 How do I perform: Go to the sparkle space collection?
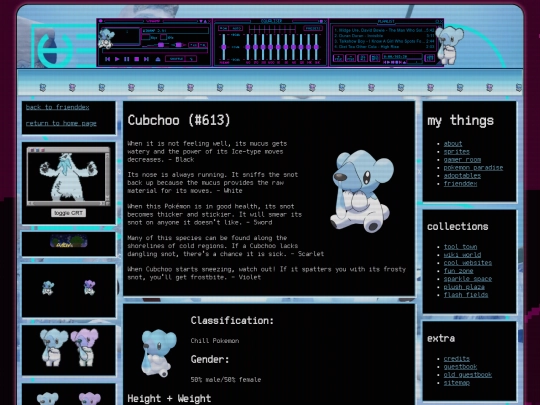[468, 279]
